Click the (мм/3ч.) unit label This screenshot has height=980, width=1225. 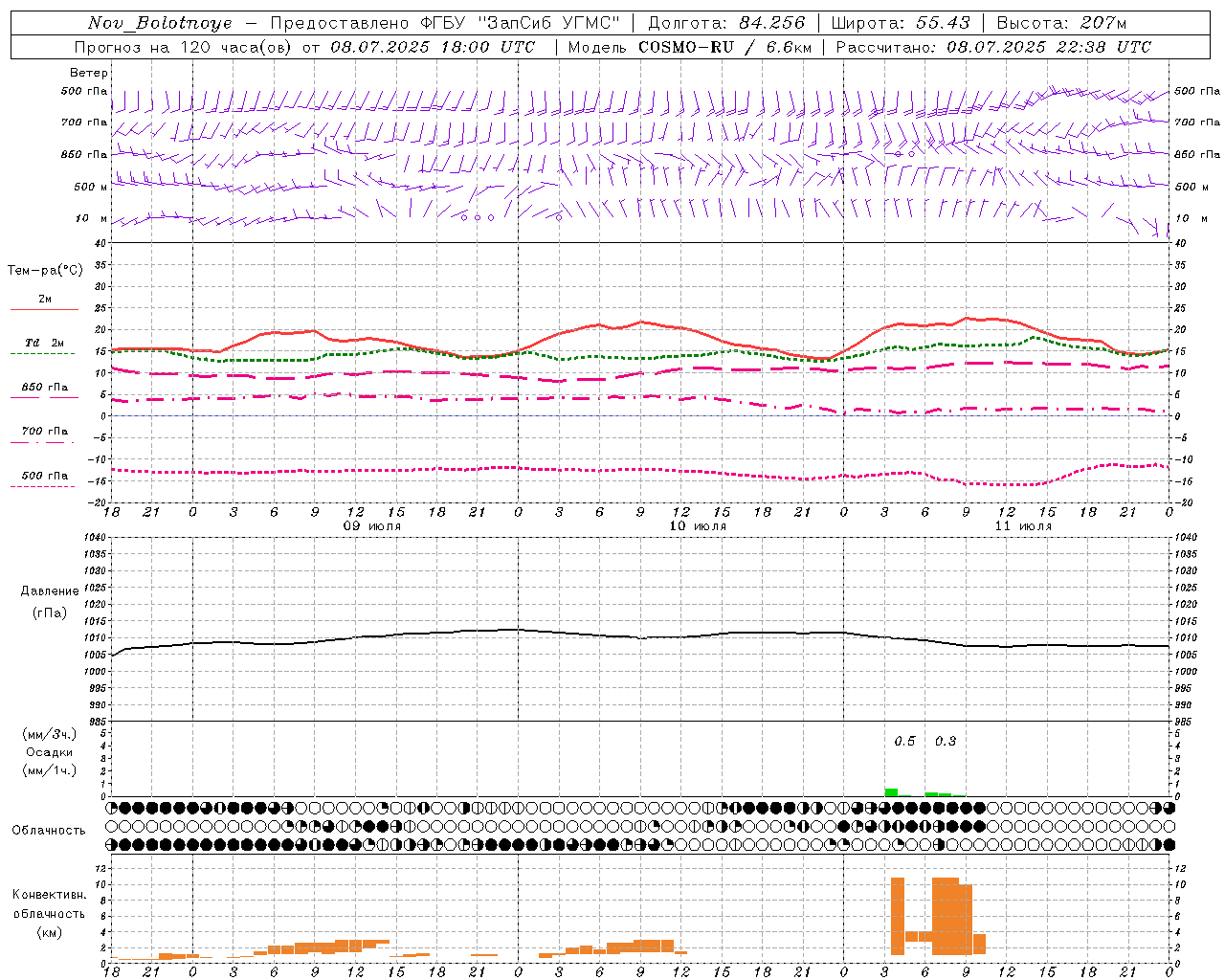(50, 734)
